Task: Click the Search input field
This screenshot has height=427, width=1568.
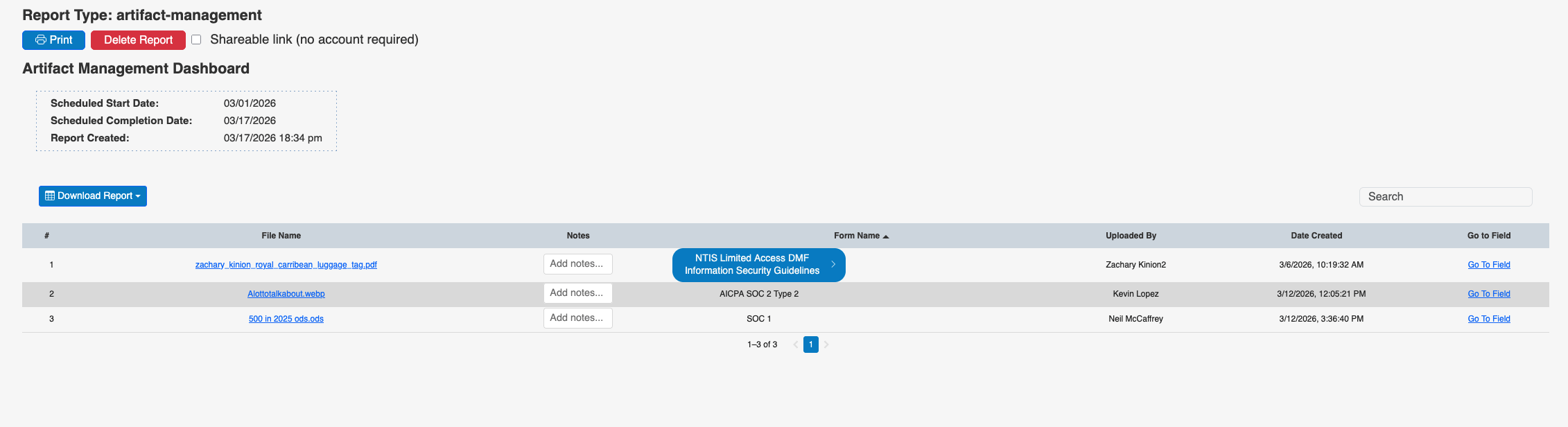Action: [x=1445, y=197]
